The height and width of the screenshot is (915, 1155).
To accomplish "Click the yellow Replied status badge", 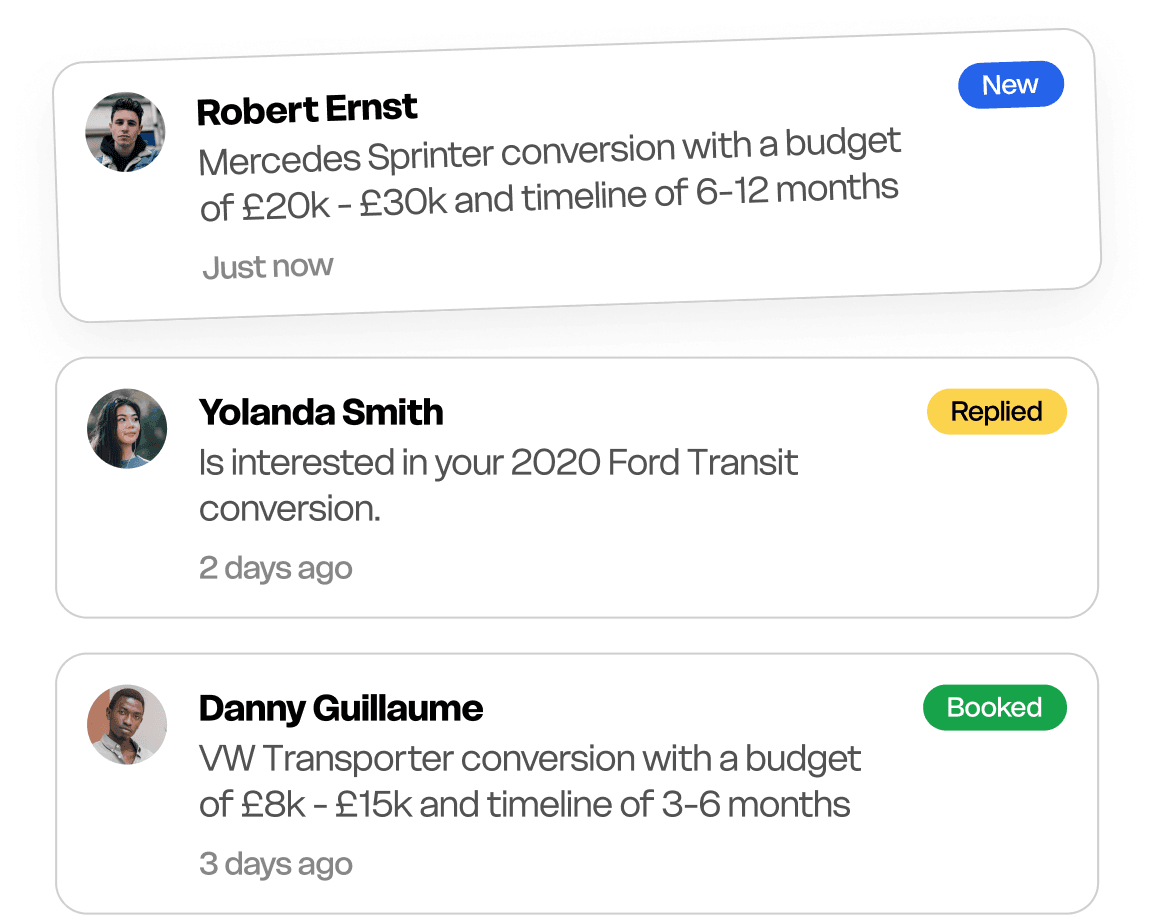I will [996, 412].
